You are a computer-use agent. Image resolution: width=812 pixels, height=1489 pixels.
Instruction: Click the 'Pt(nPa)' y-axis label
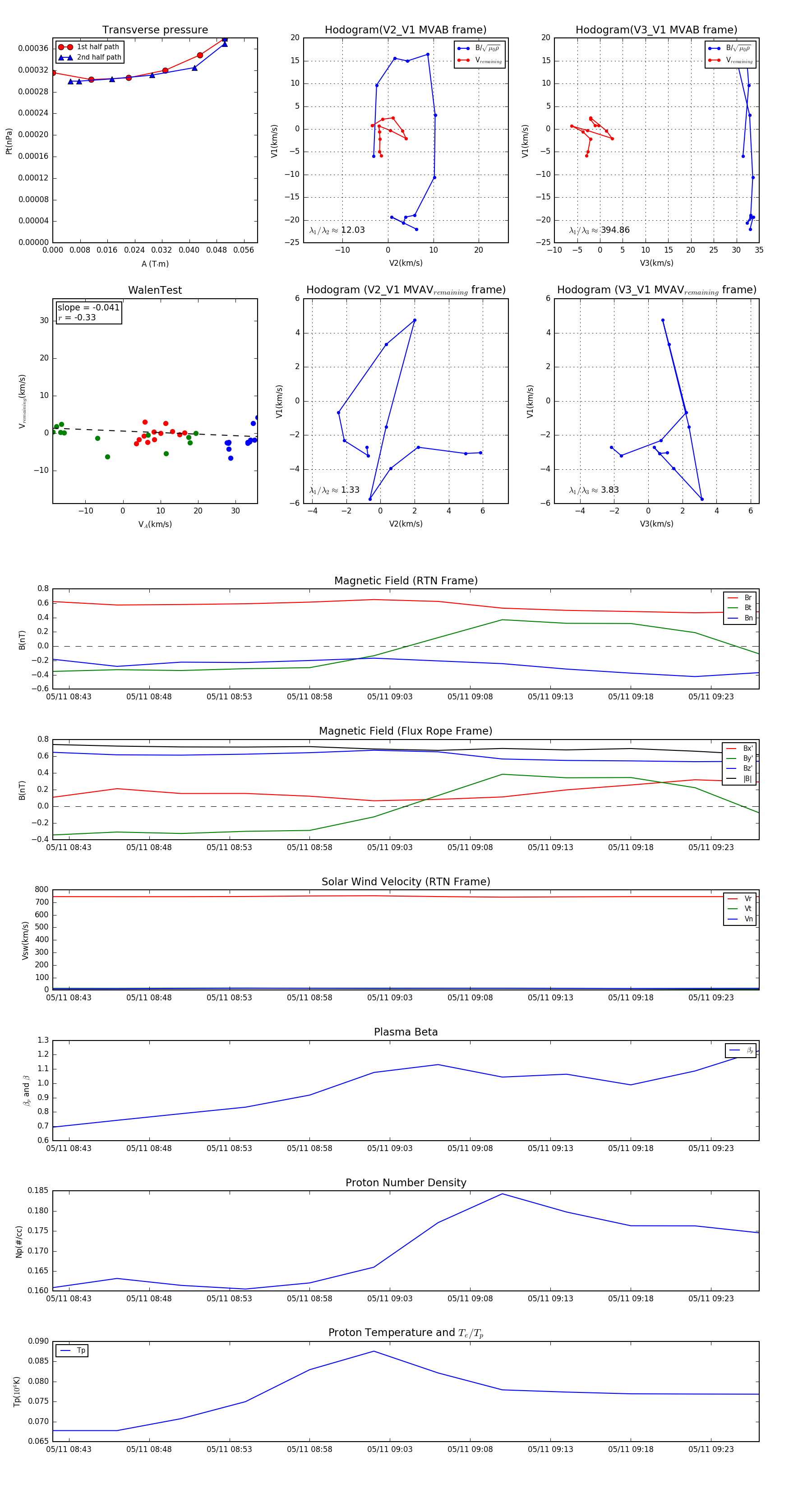(9, 141)
